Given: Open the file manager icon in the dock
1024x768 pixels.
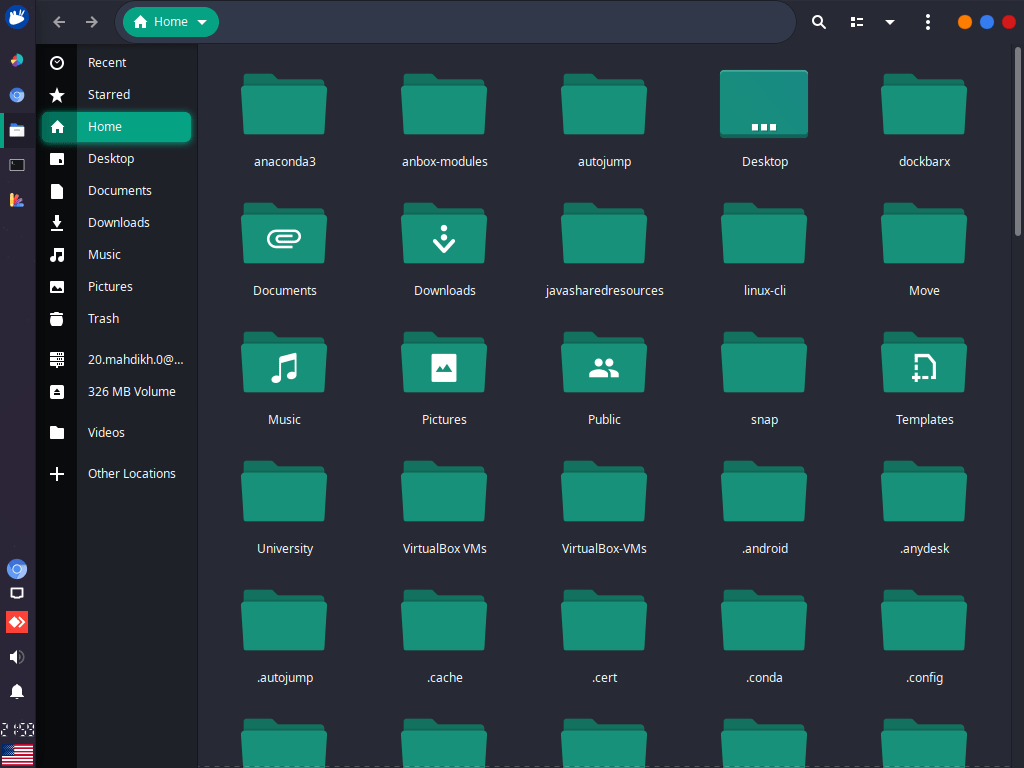Looking at the screenshot, I should pyautogui.click(x=16, y=131).
